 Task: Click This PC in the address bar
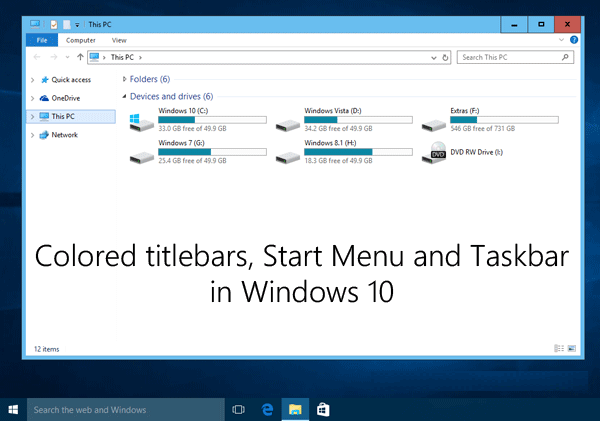[122, 57]
